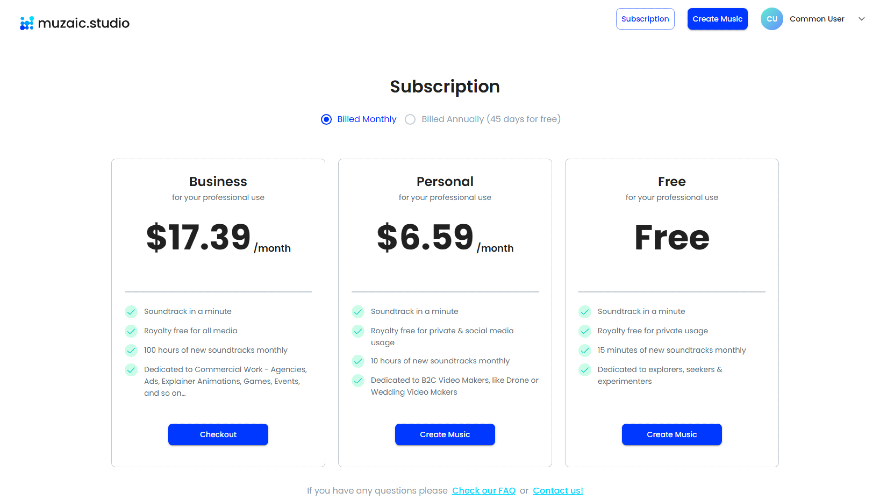Expand the Common User account dropdown arrow

pyautogui.click(x=862, y=19)
